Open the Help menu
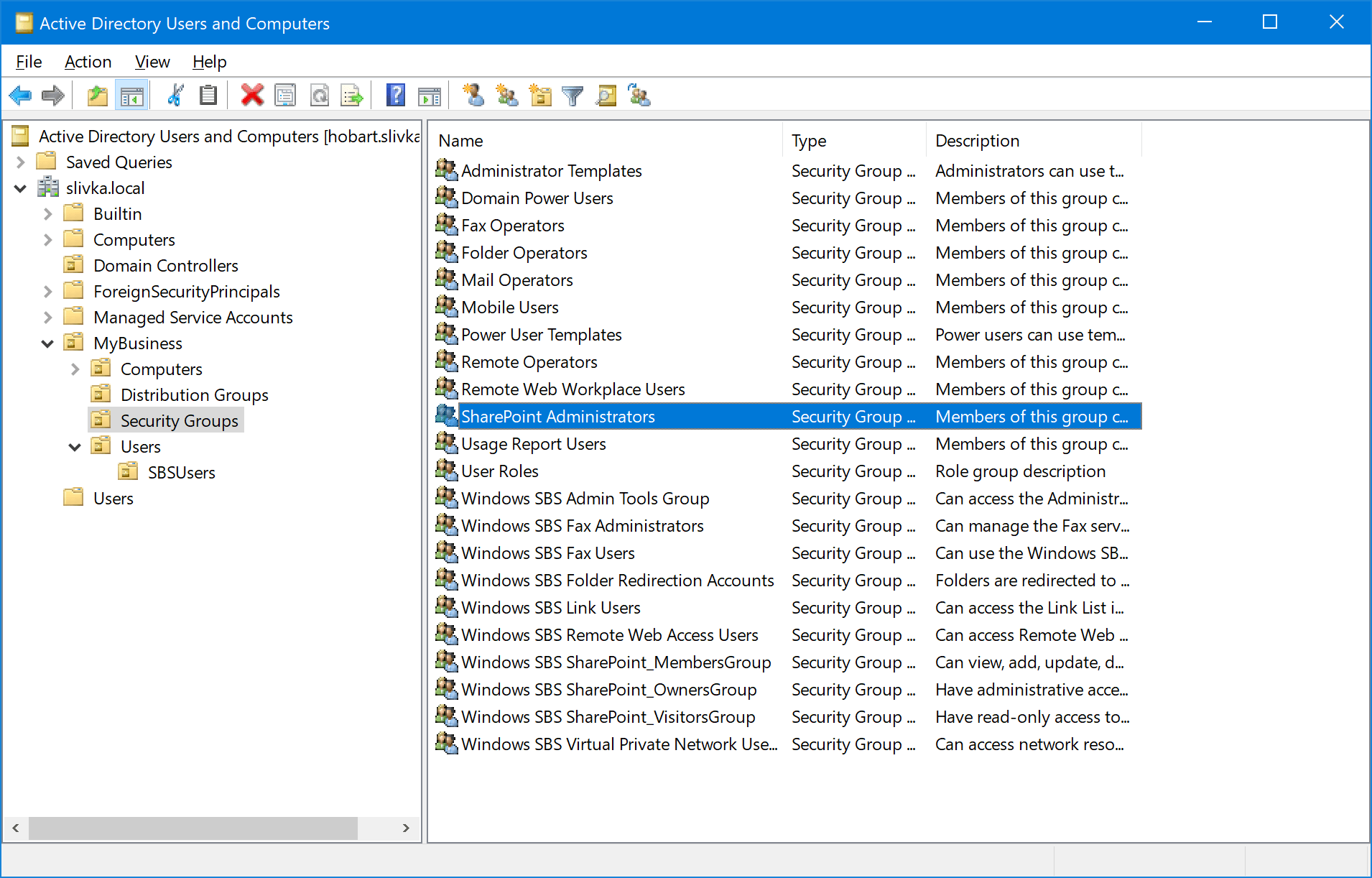 coord(209,62)
